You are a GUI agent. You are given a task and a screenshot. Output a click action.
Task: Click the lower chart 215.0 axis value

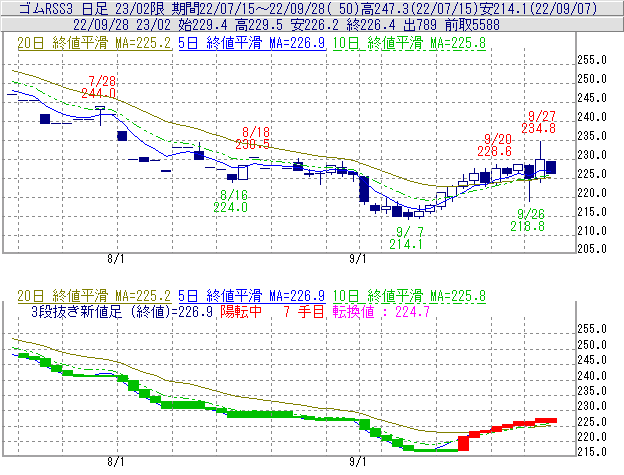592,452
